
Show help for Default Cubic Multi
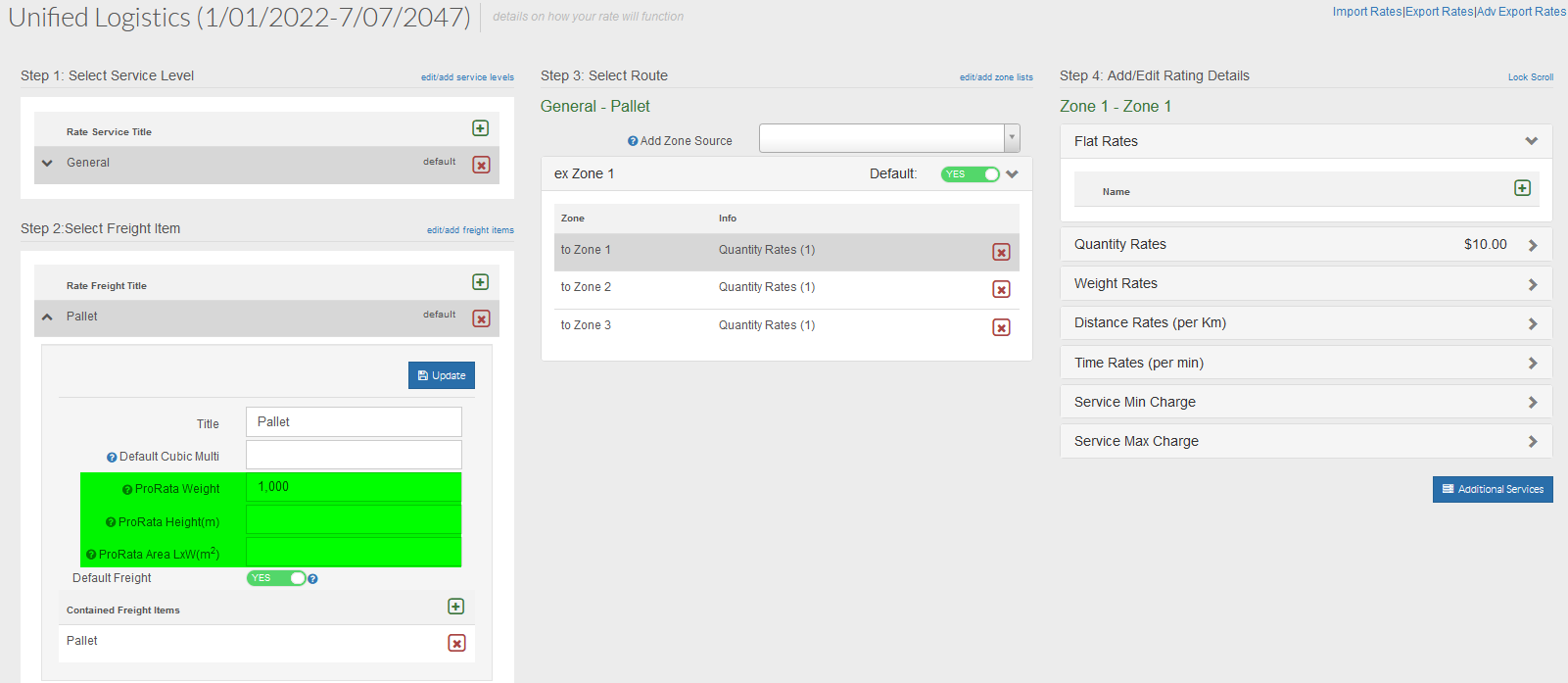click(112, 458)
